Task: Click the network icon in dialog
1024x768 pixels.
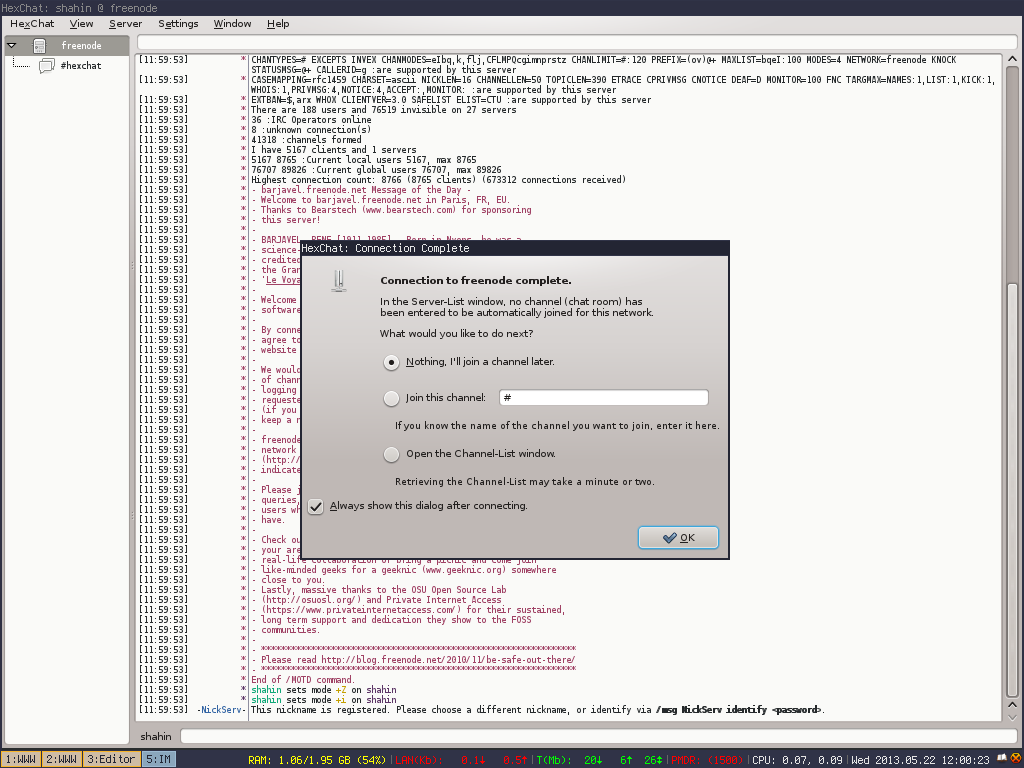Action: (x=338, y=281)
